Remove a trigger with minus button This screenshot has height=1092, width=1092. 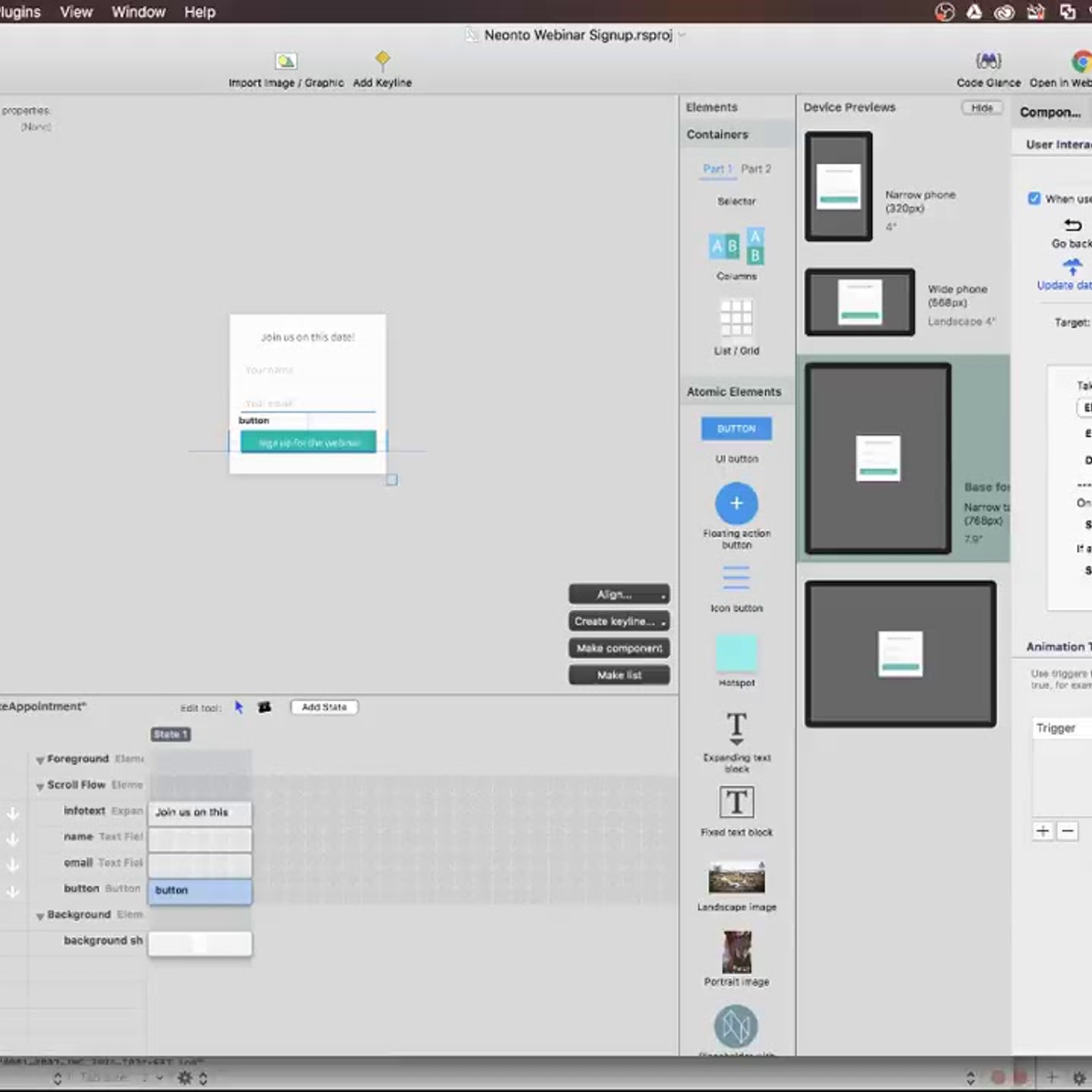click(x=1067, y=831)
